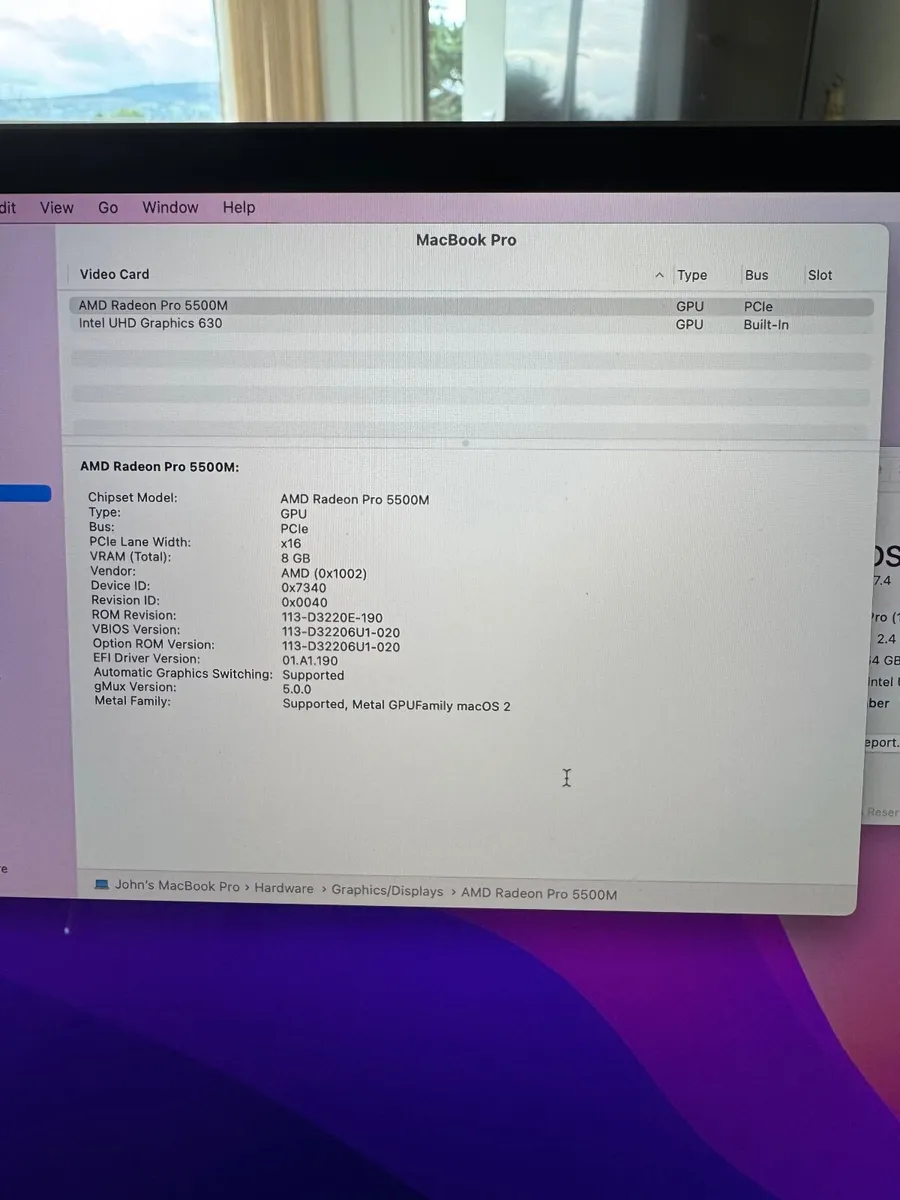
Task: Click the Metal GPUFamily macOS 2 value
Action: pyautogui.click(x=396, y=706)
